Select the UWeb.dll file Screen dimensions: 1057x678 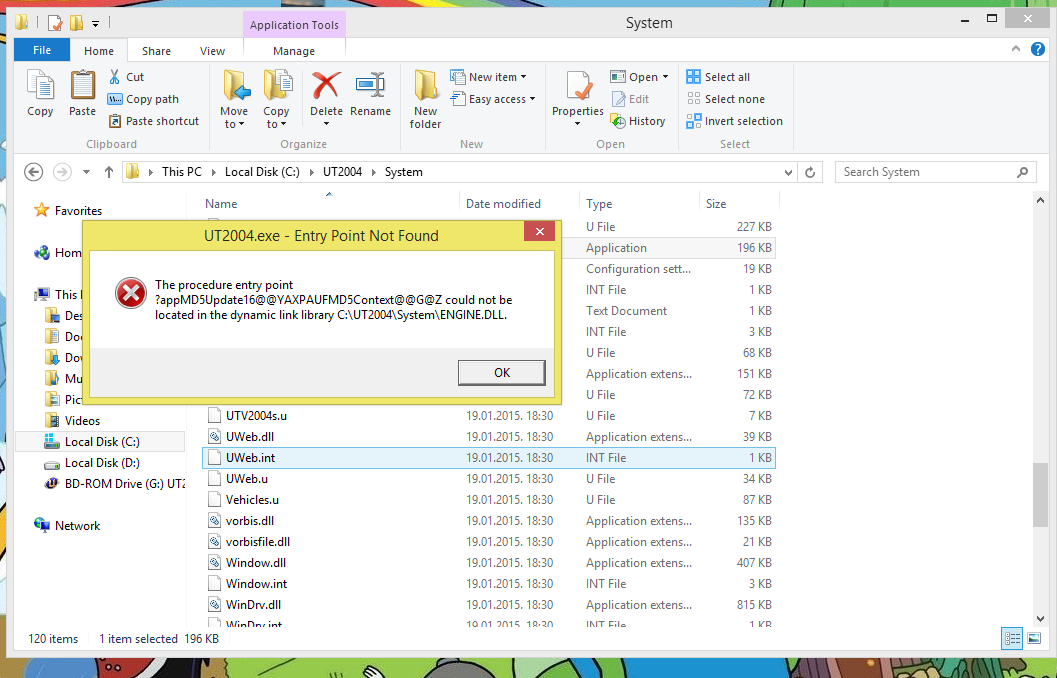489,437
